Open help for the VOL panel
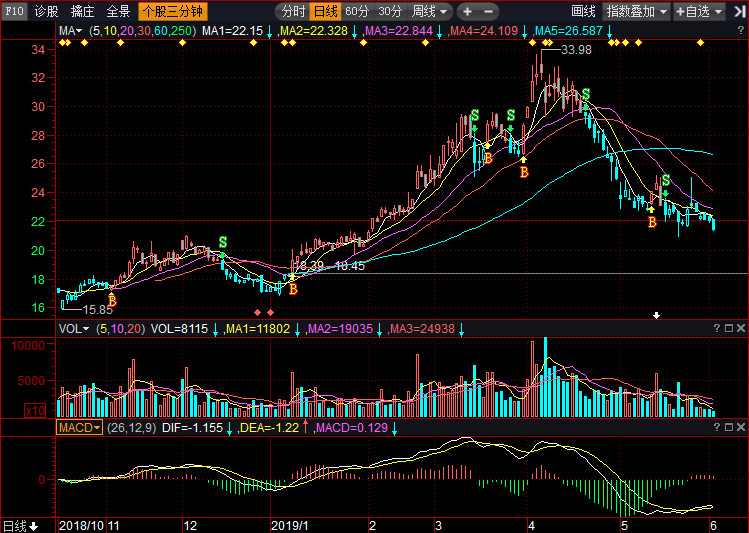The image size is (749, 533). (x=716, y=328)
